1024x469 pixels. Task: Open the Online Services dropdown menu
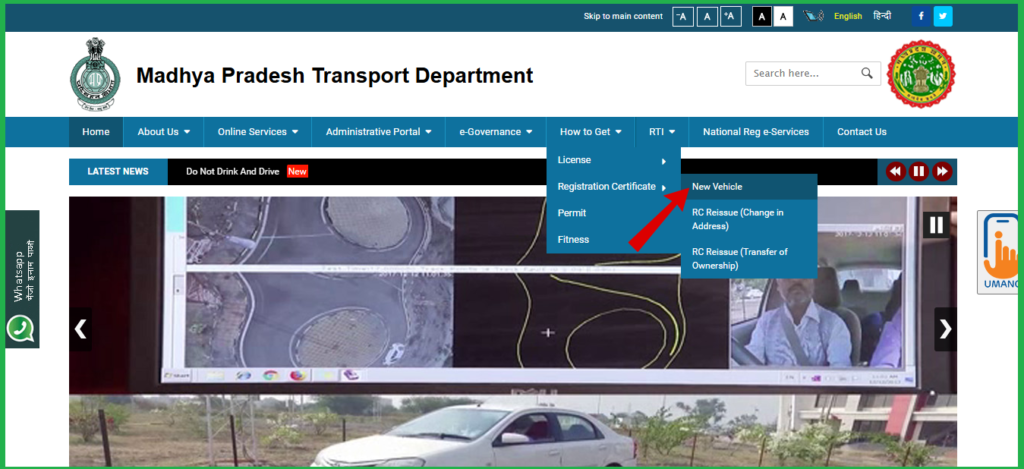click(x=257, y=132)
